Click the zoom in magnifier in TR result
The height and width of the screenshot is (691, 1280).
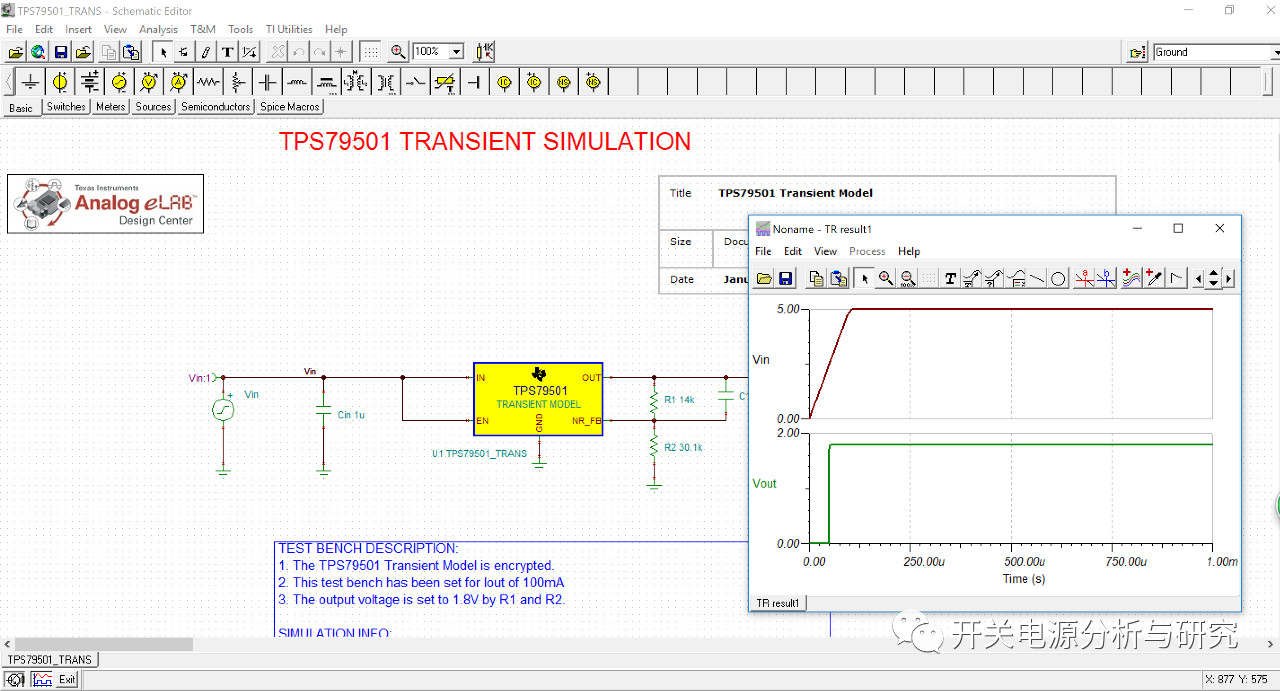[886, 279]
